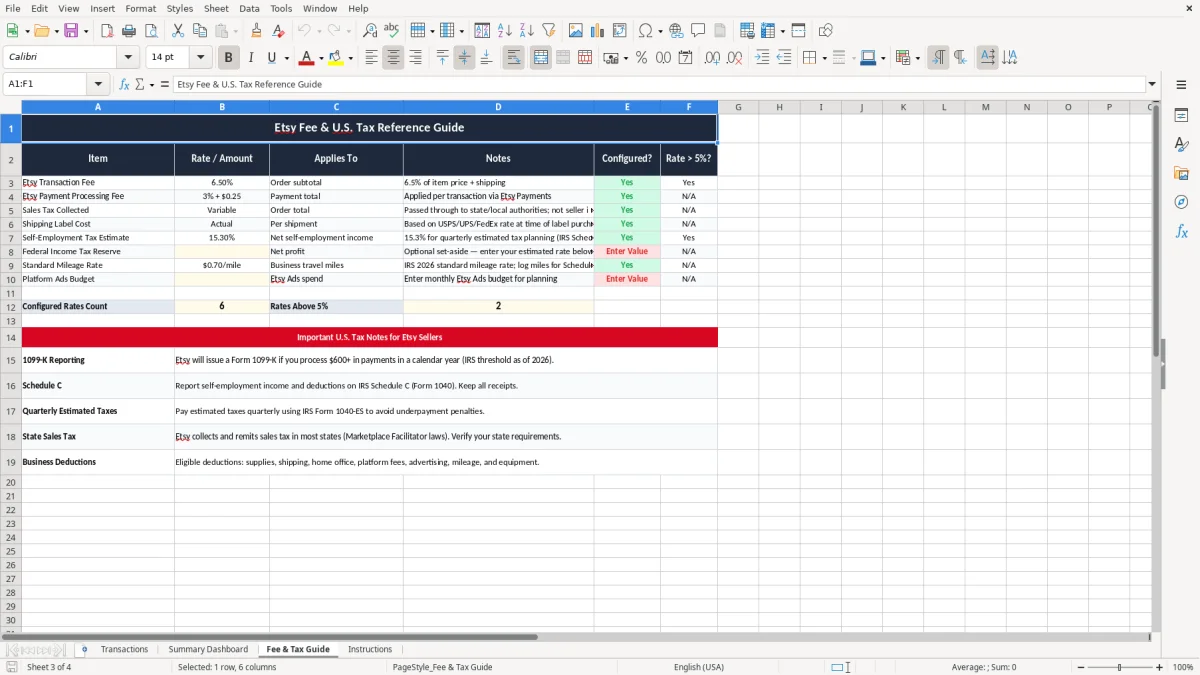The height and width of the screenshot is (675, 1200).
Task: Expand font color dropdown arrow
Action: (321, 58)
